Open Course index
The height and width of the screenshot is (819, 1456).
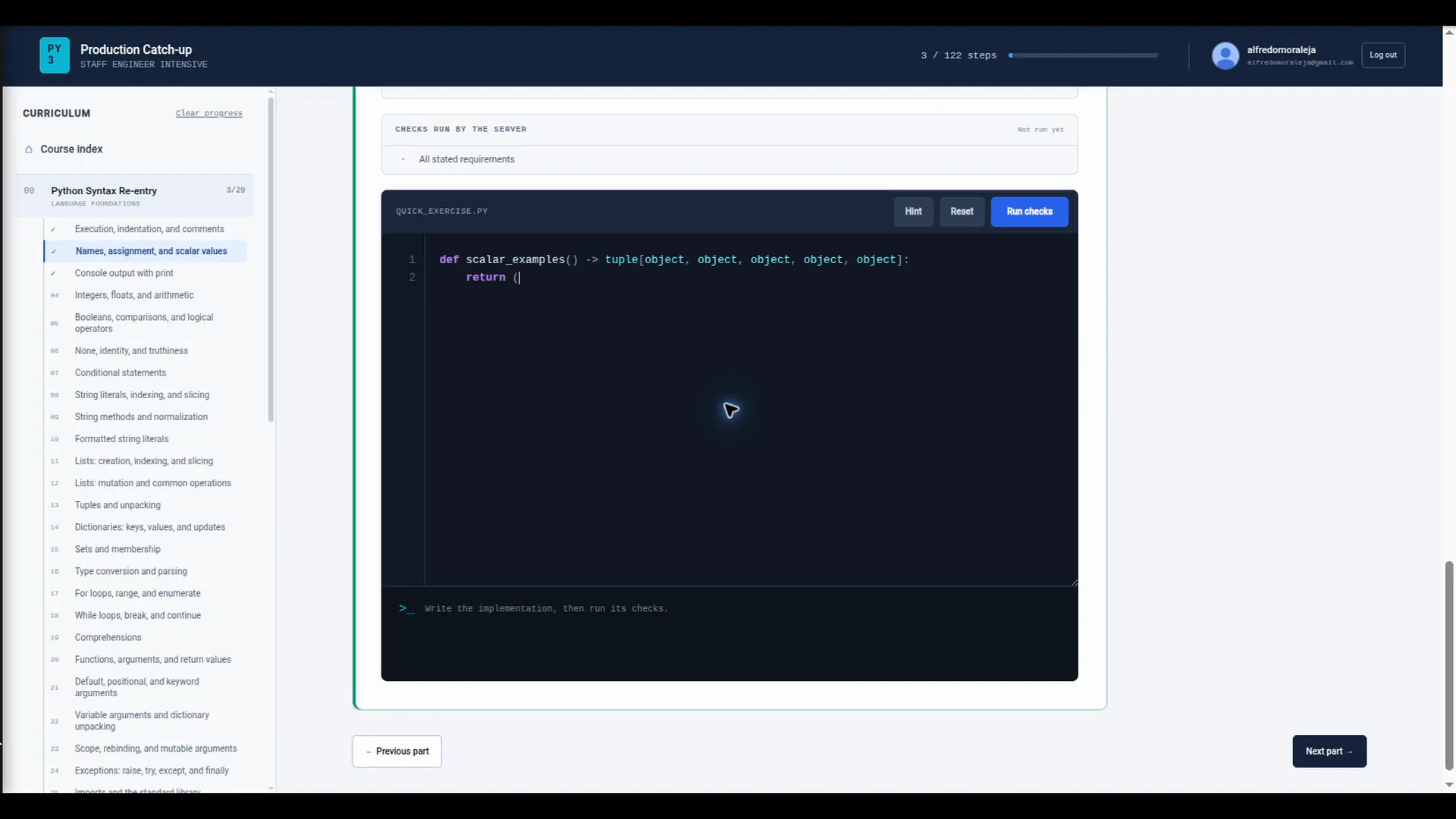tap(71, 149)
